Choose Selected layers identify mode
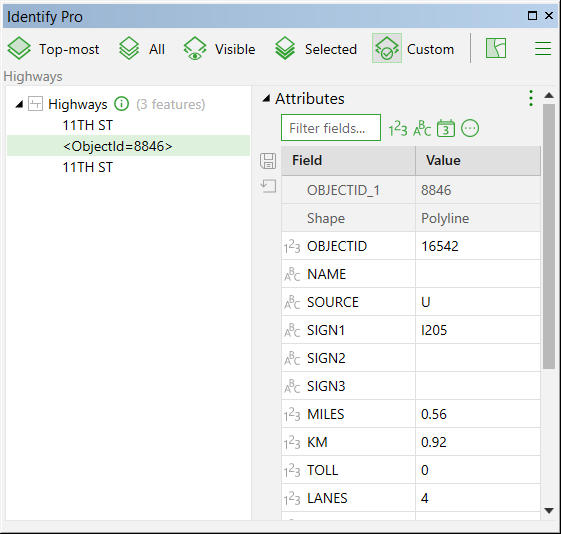The width and height of the screenshot is (561, 534). pos(316,49)
